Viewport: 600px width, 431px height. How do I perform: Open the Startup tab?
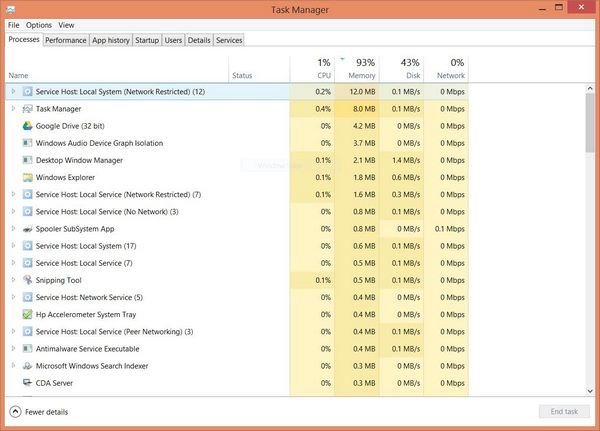click(147, 40)
